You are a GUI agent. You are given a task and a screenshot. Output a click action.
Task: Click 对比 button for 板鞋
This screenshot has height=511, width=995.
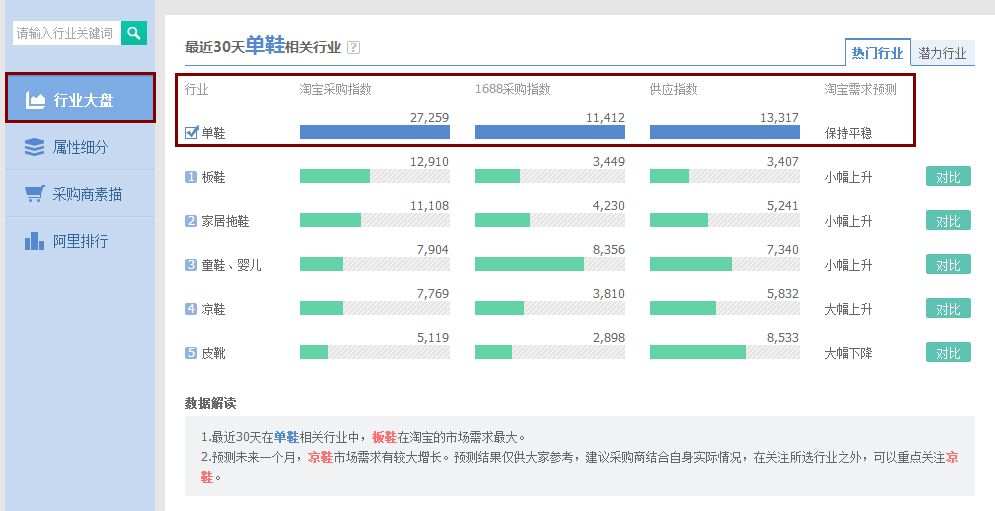948,177
